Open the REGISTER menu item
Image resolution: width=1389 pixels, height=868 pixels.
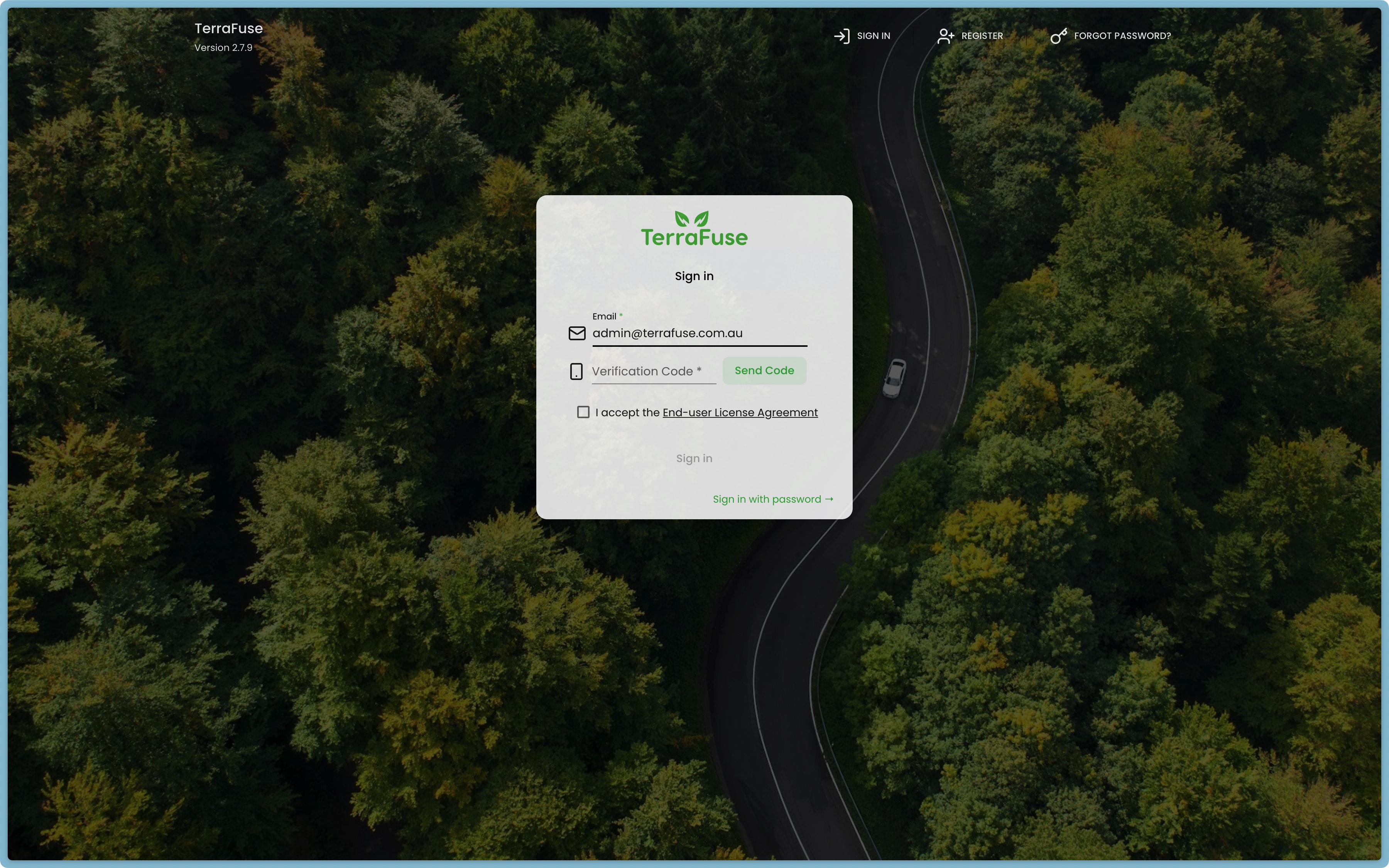click(x=982, y=36)
